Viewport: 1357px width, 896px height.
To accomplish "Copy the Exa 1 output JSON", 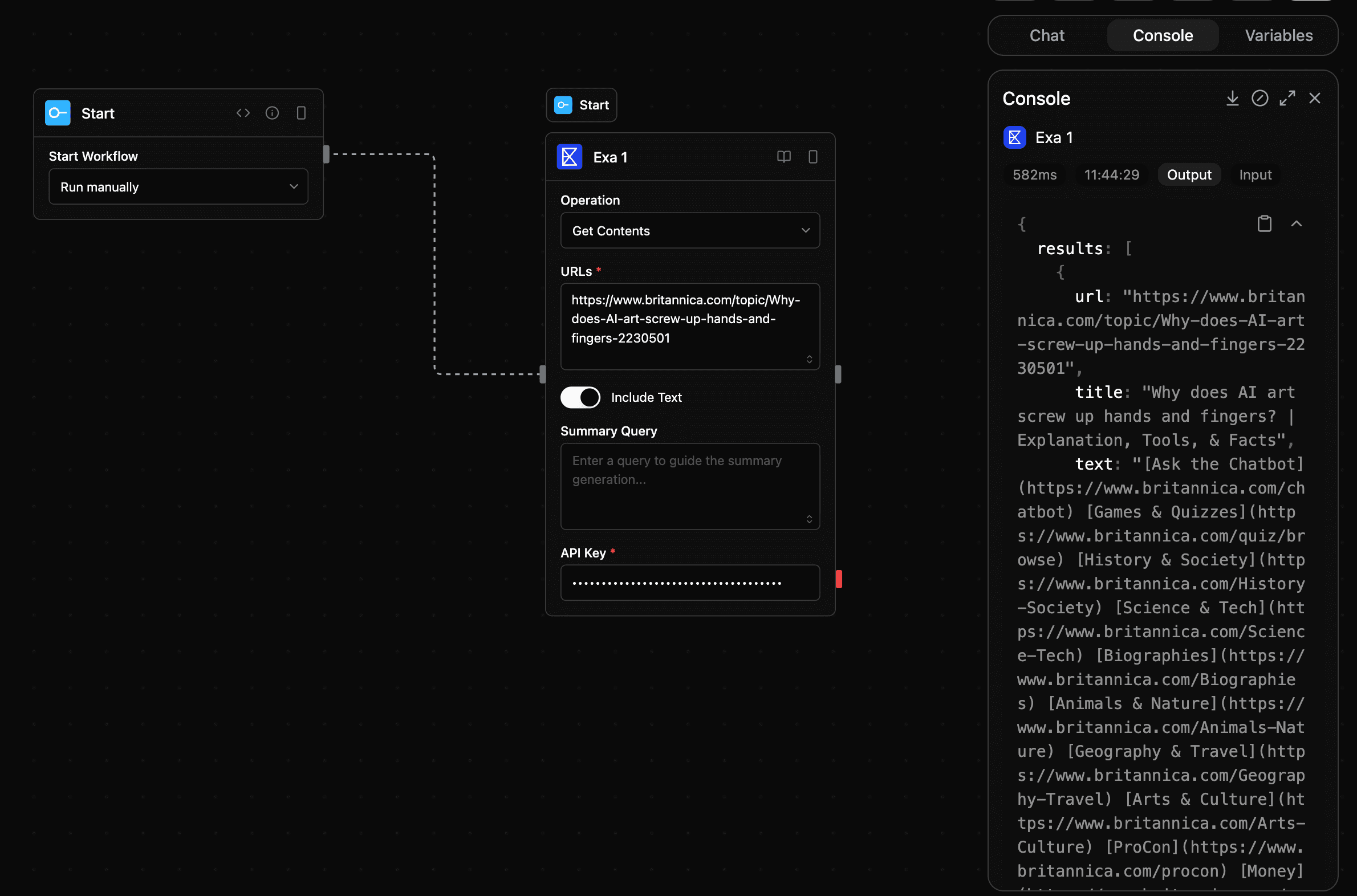I will tap(1265, 223).
